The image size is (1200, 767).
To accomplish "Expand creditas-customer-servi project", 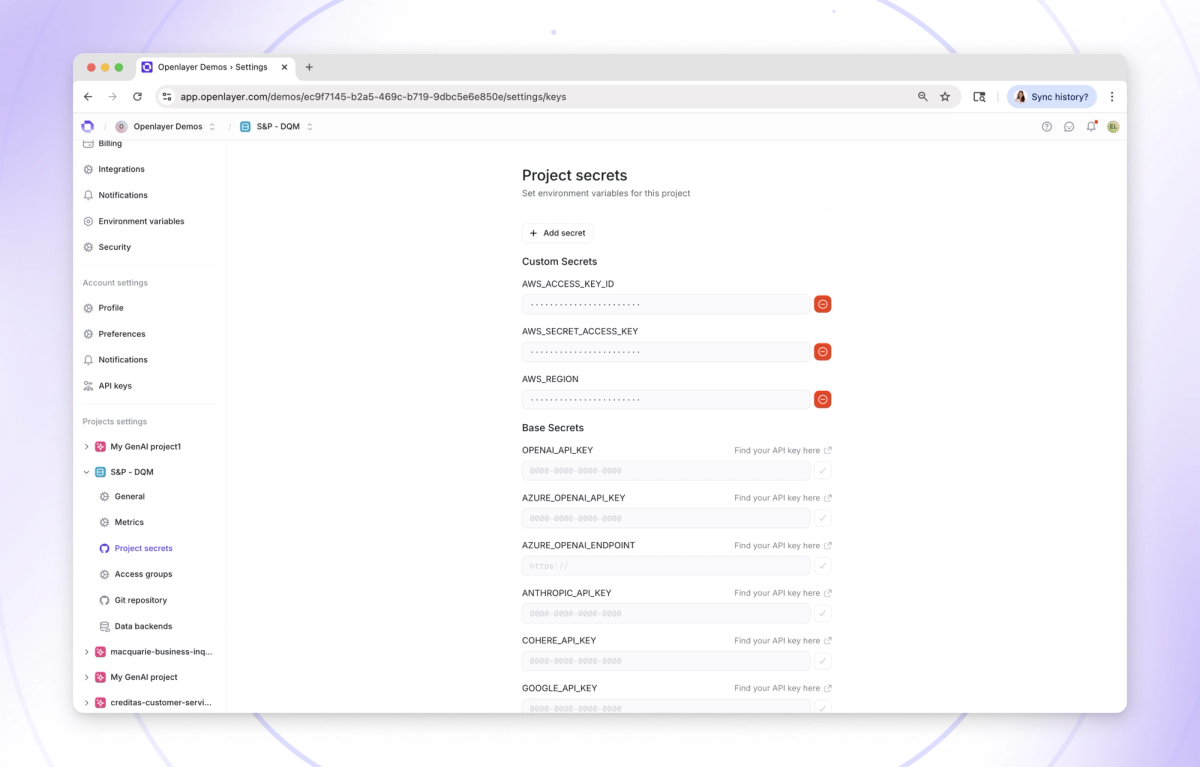I will [86, 703].
